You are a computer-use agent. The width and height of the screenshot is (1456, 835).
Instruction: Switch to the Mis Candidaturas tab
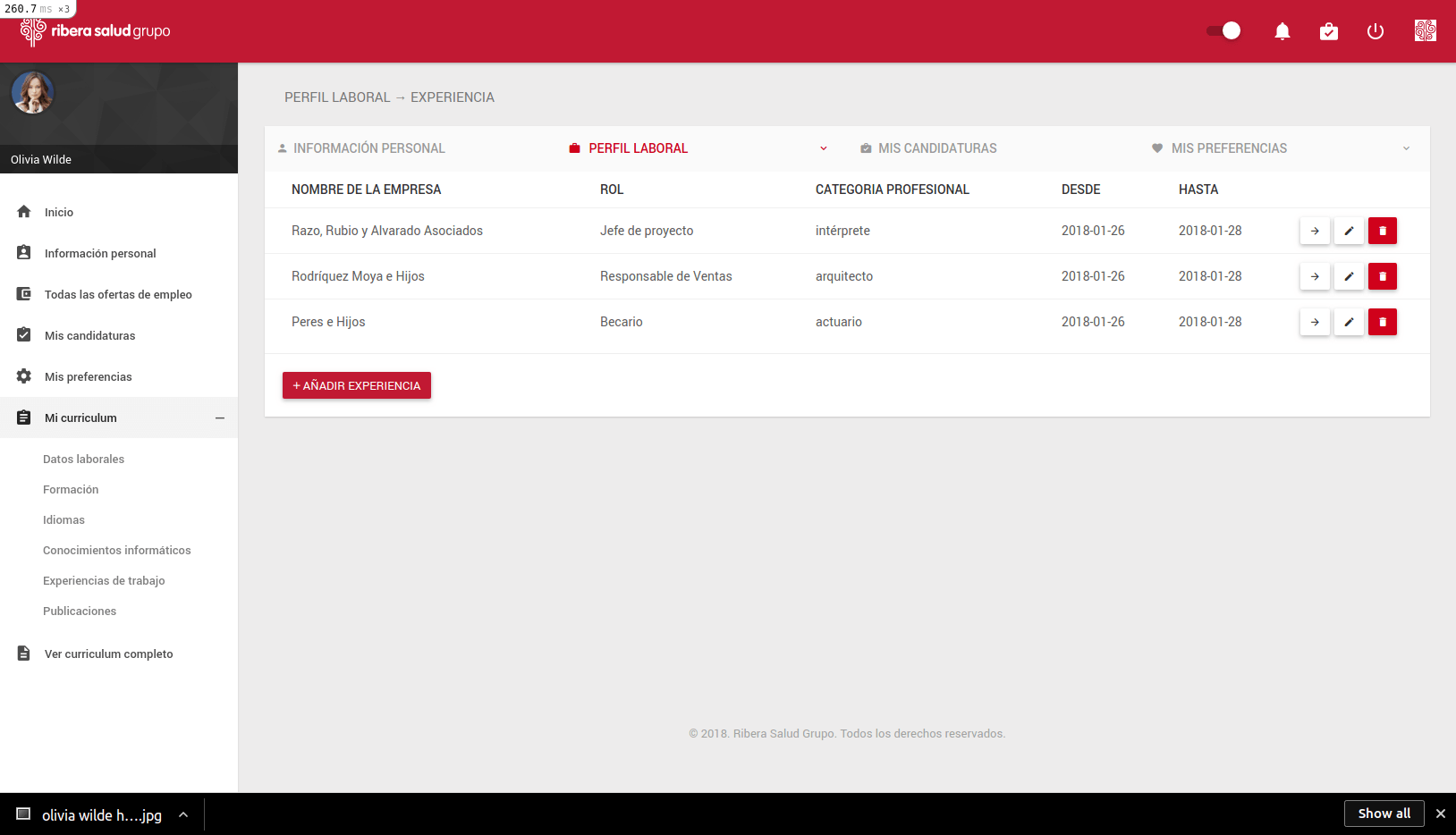coord(928,148)
